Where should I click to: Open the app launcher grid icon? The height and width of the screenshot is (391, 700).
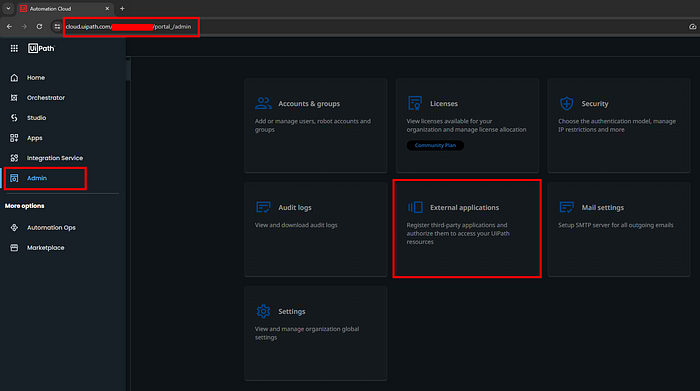(x=14, y=48)
